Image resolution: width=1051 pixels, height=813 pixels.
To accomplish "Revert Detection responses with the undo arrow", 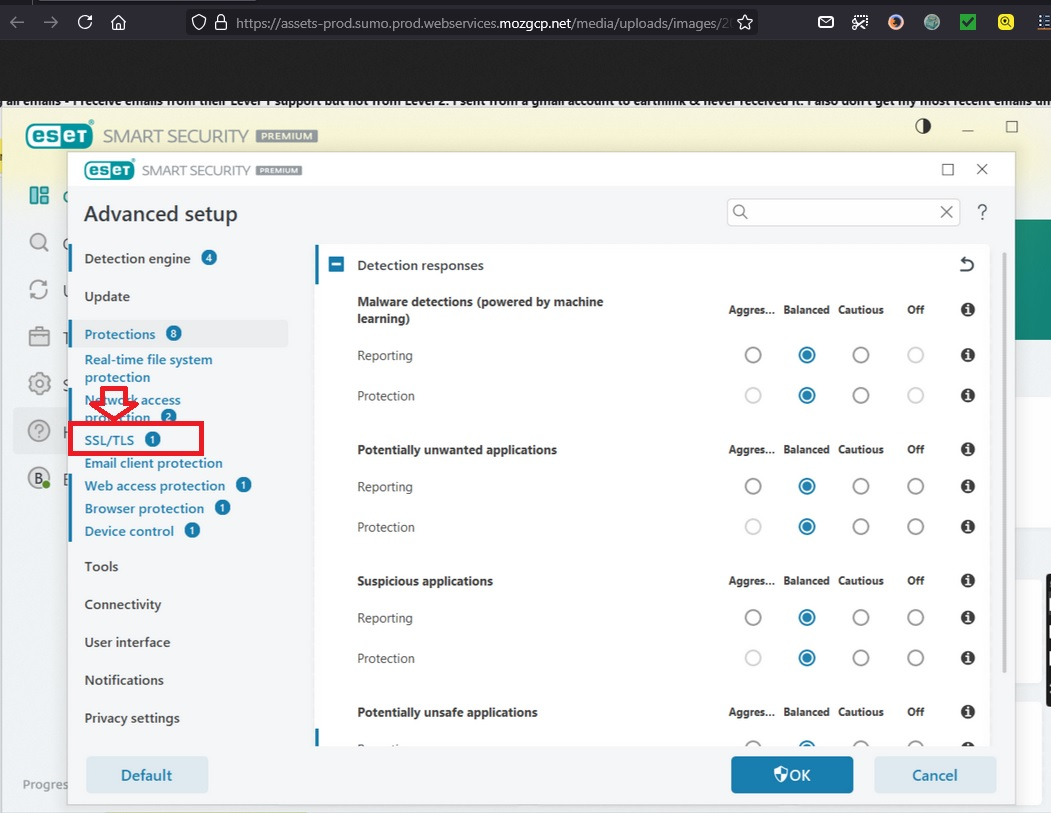I will point(967,265).
